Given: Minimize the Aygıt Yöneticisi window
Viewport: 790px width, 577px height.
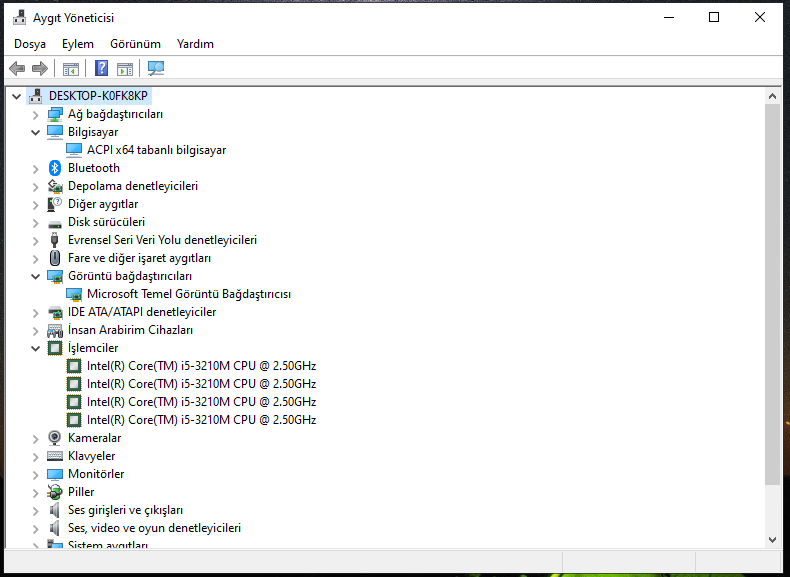Looking at the screenshot, I should pos(669,18).
